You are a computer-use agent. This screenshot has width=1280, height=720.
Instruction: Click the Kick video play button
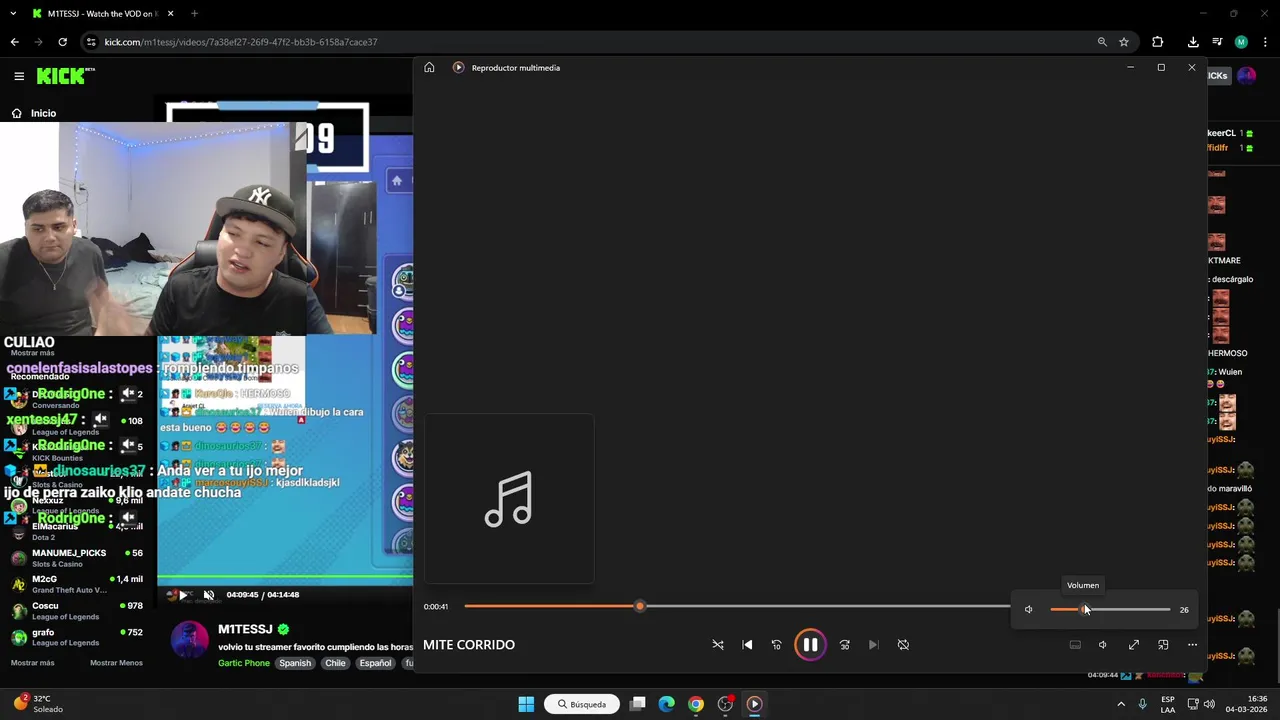[x=181, y=595]
